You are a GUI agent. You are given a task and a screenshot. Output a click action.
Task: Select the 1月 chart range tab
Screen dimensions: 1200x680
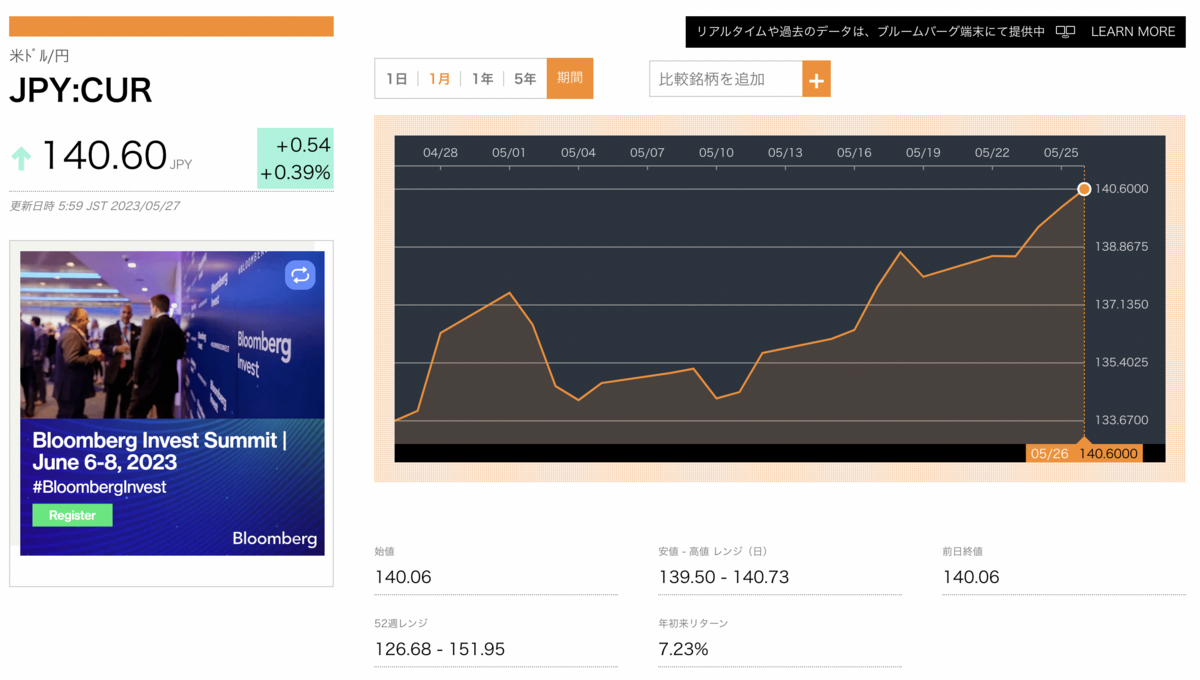coord(440,79)
